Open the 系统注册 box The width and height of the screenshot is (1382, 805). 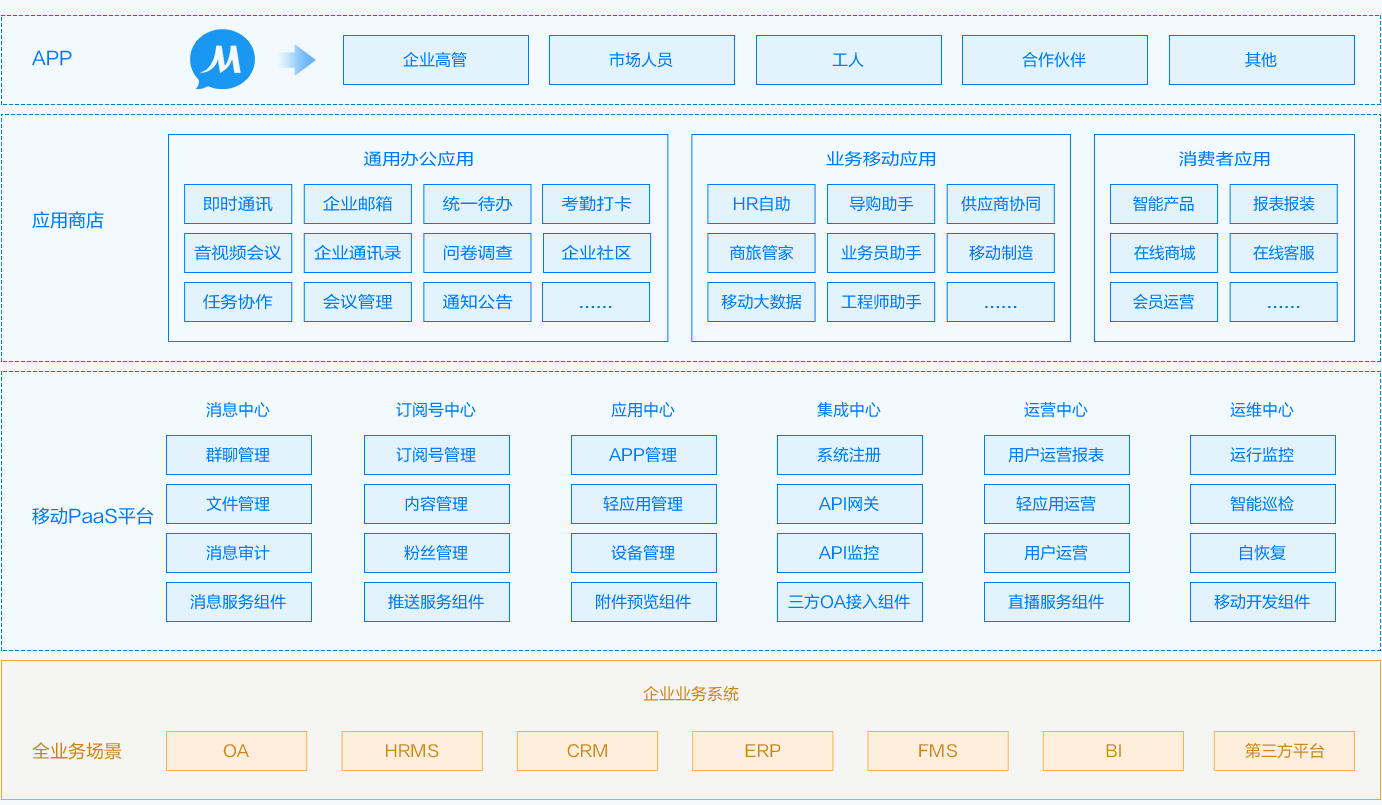(x=850, y=455)
